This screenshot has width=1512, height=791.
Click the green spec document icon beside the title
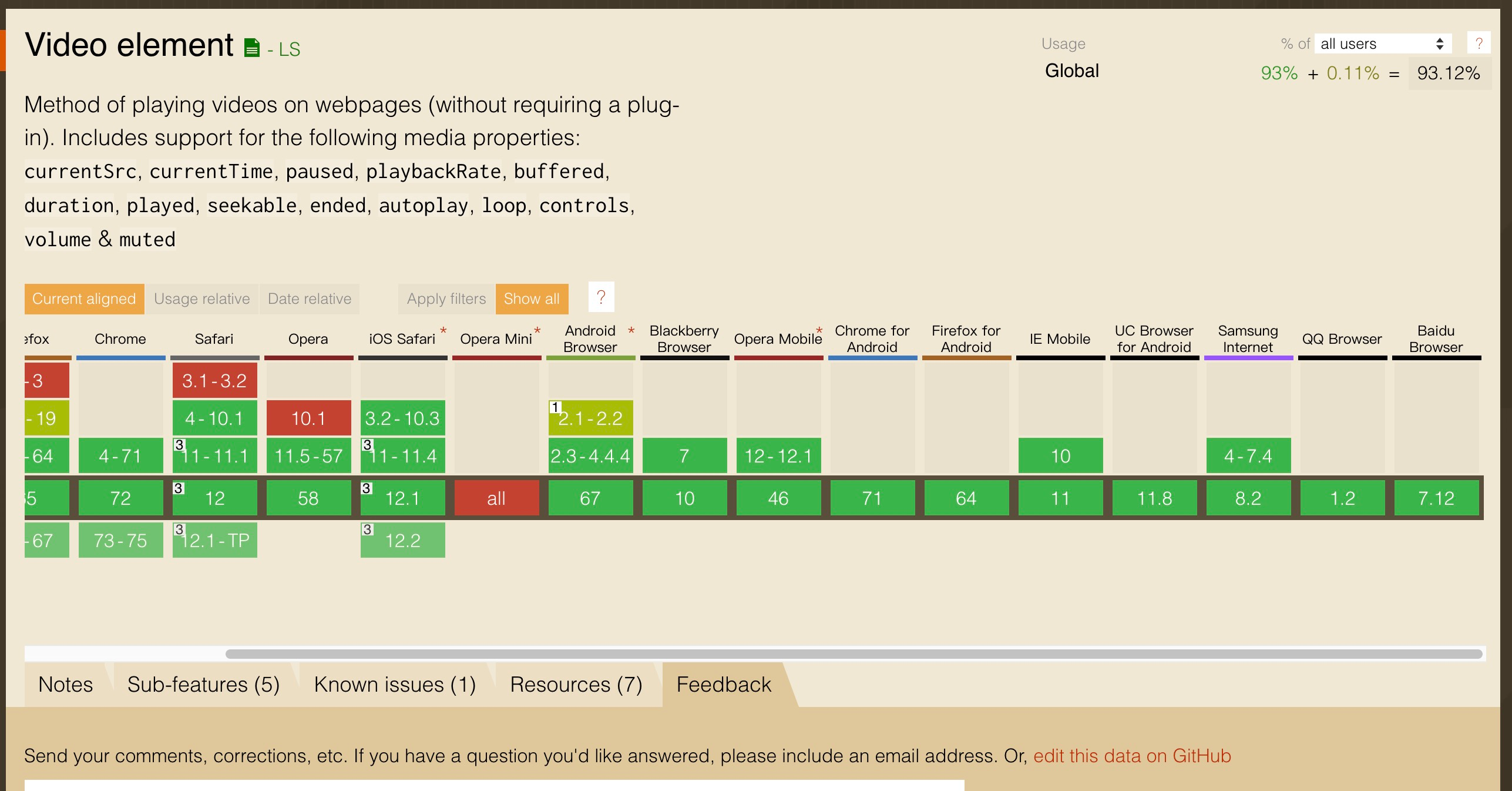252,48
